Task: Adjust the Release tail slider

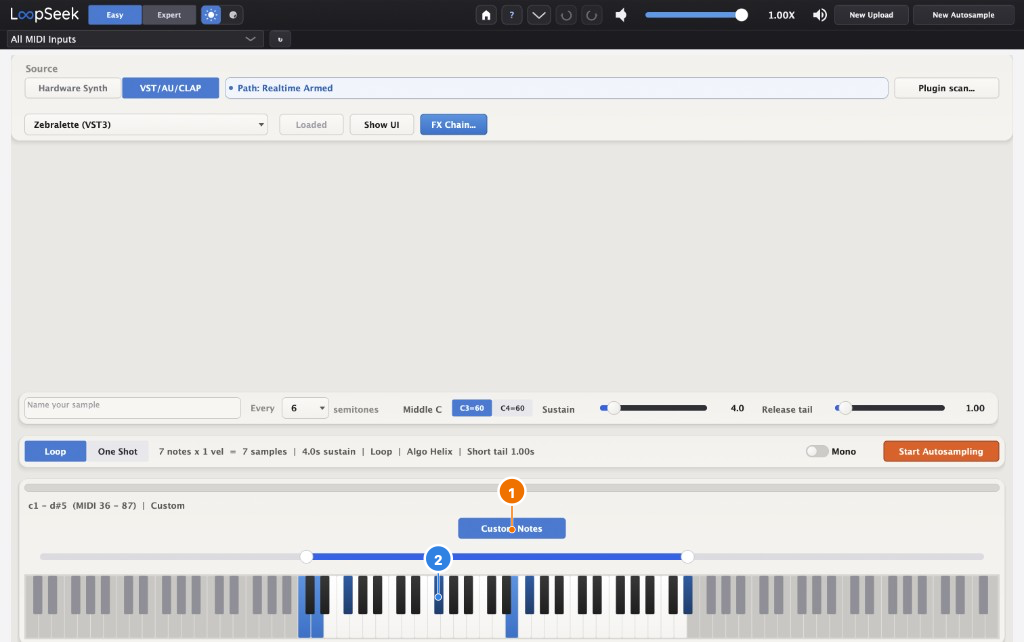Action: 889,408
